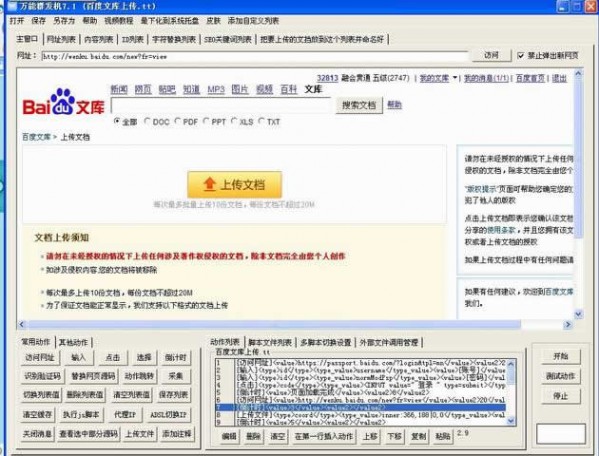Click the 网址 URL address field
The width and height of the screenshot is (599, 456).
[254, 56]
